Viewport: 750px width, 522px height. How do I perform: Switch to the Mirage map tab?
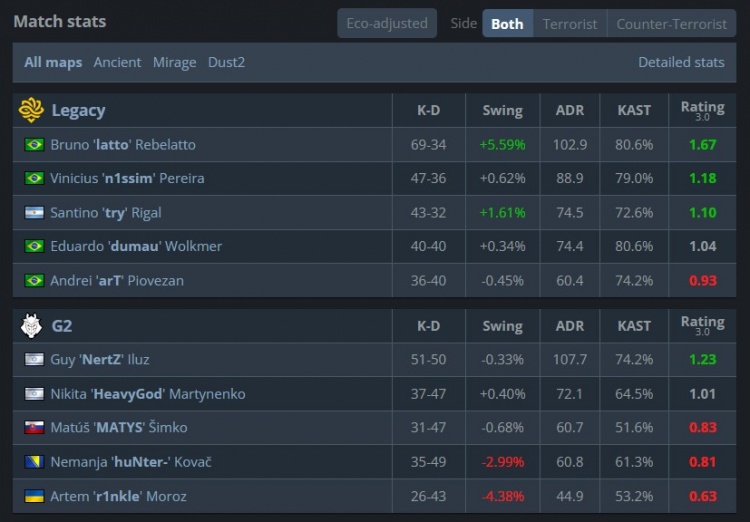175,62
